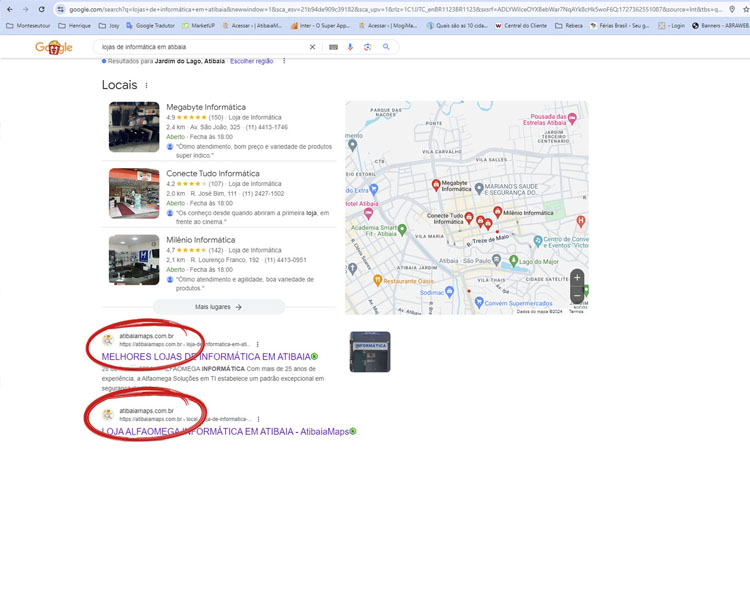Viewport: 750px width, 610px height.
Task: Click the browser address bar URL
Action: pyautogui.click(x=395, y=9)
